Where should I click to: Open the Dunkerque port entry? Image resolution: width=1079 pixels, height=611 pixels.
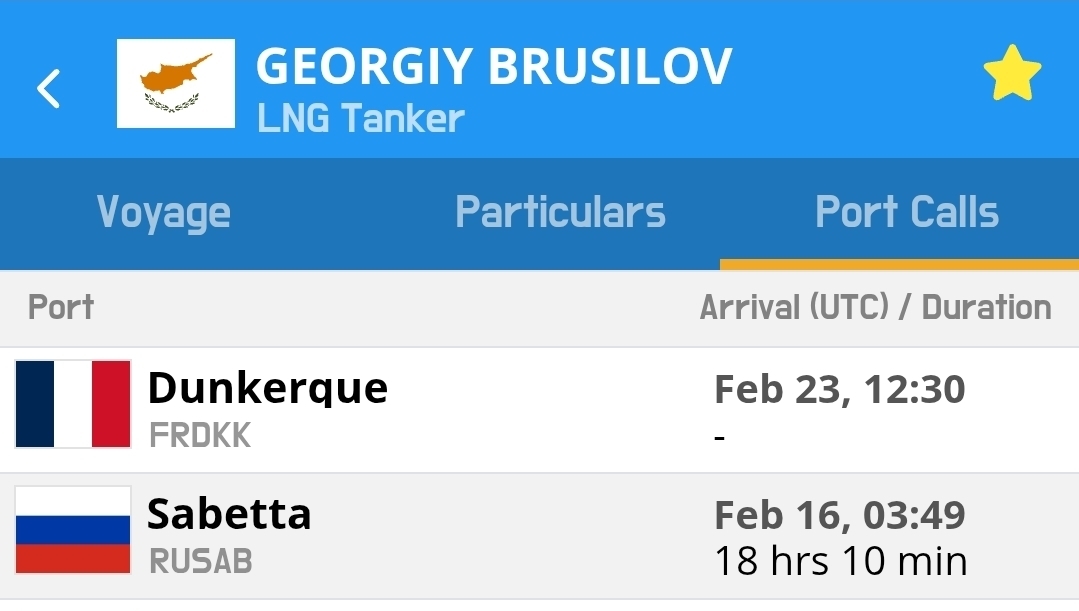(x=267, y=388)
